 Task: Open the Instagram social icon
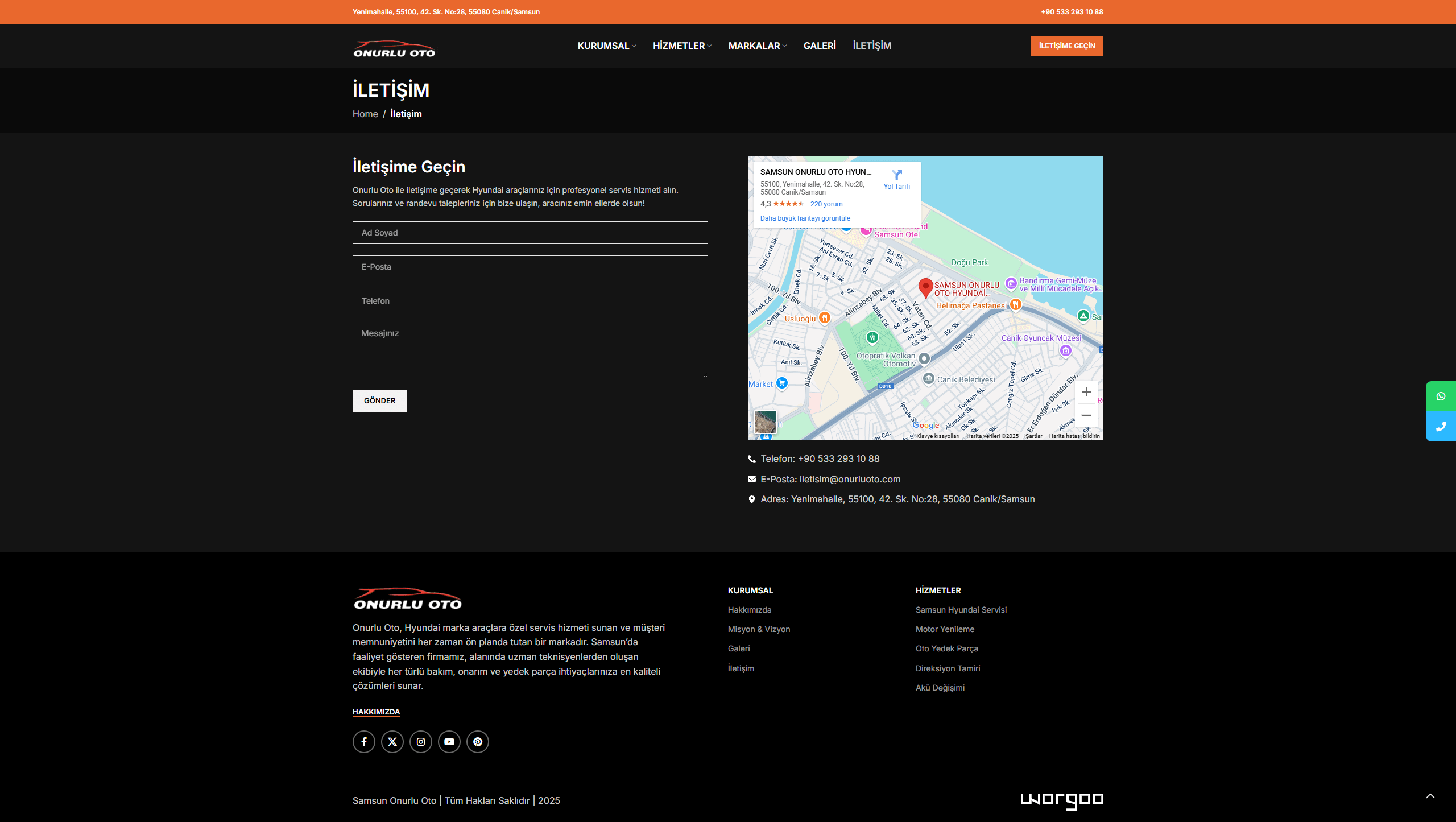(421, 742)
